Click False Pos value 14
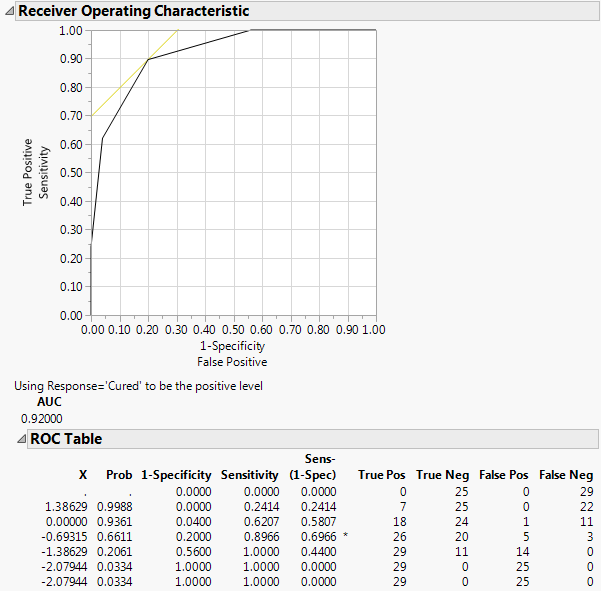601x591 pixels. pyautogui.click(x=523, y=552)
